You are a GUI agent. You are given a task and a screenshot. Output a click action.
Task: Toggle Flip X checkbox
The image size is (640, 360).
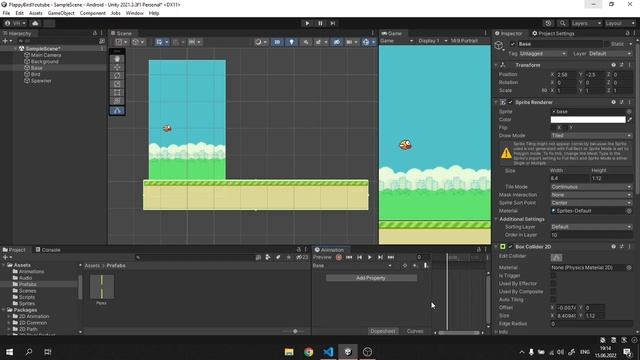point(554,128)
